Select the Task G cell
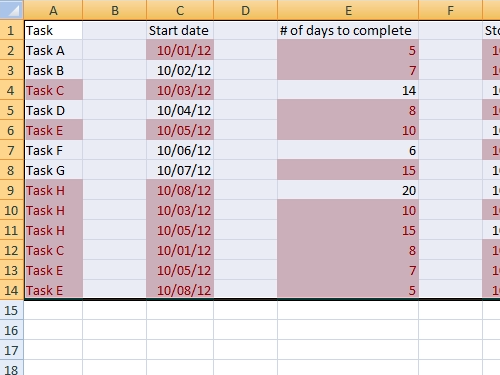Image resolution: width=500 pixels, height=375 pixels. 53,170
